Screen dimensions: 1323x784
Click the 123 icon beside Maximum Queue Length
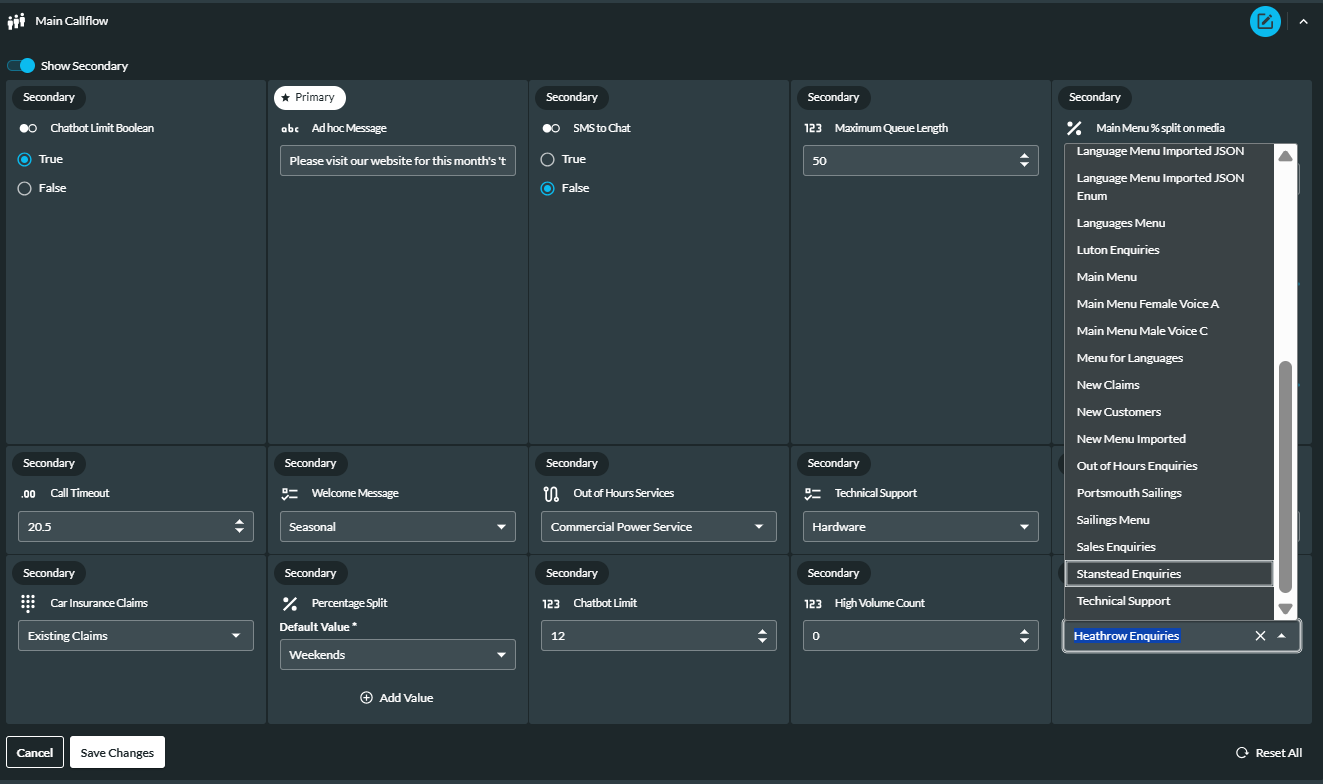coord(813,128)
